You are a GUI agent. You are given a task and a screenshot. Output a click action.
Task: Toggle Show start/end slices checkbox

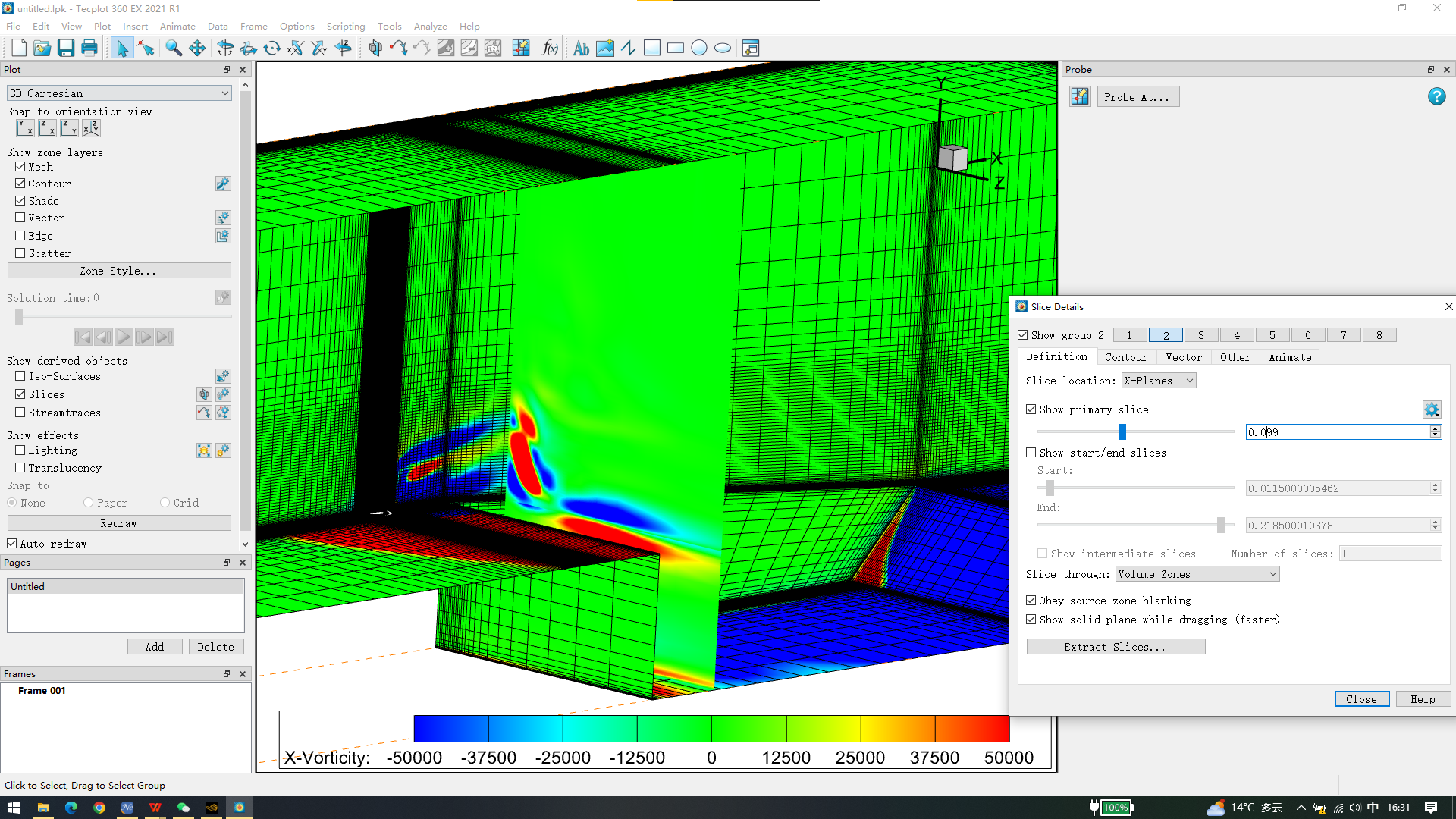tap(1031, 453)
